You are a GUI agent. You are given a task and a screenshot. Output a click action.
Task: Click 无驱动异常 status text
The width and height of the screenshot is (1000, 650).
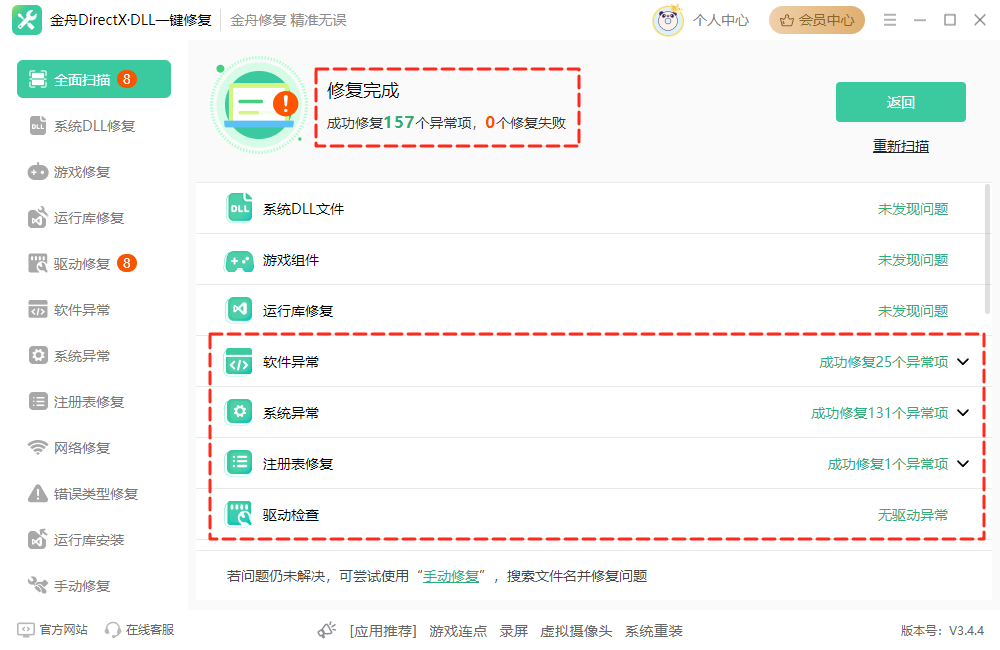[x=913, y=515]
